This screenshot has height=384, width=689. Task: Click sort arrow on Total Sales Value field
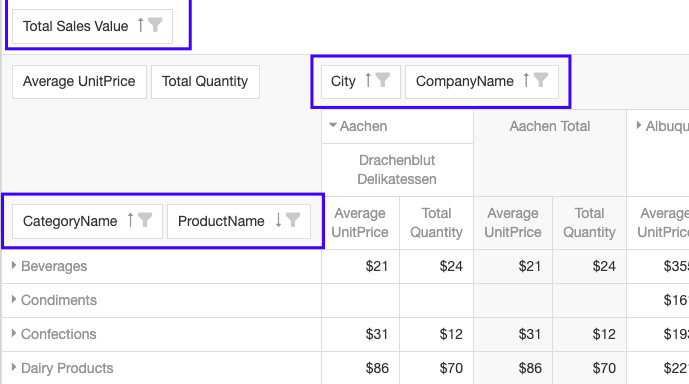click(x=141, y=25)
